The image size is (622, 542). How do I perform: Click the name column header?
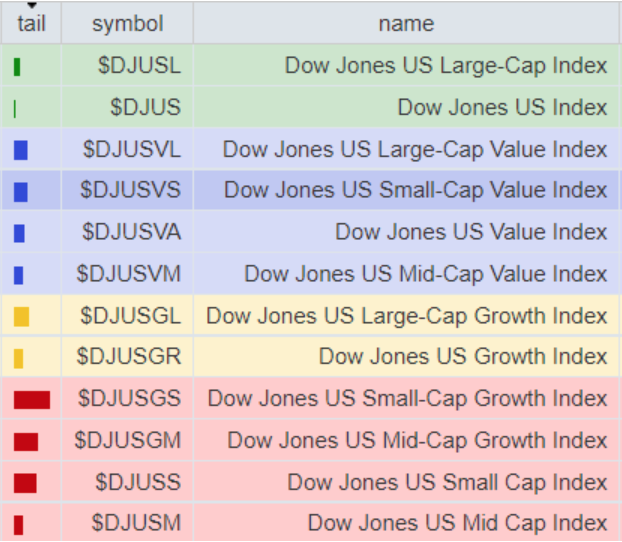(406, 23)
